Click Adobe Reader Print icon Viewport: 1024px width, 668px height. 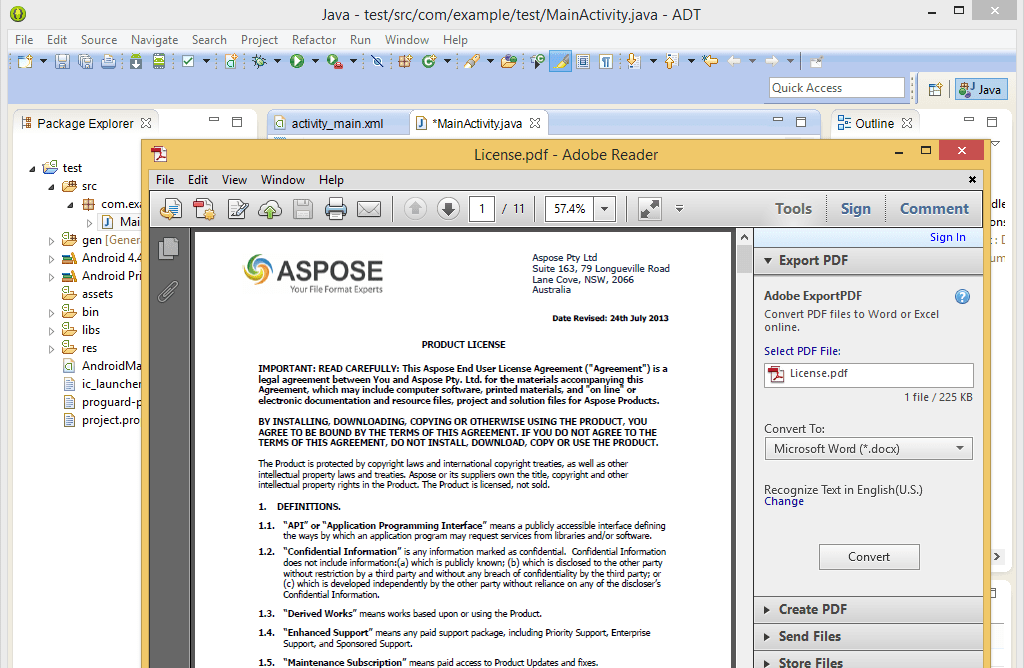click(336, 209)
